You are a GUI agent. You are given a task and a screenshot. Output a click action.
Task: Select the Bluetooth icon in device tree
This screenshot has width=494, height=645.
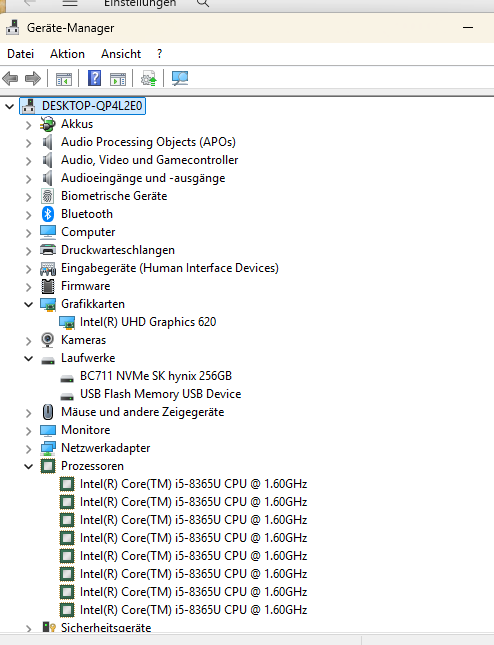(48, 214)
